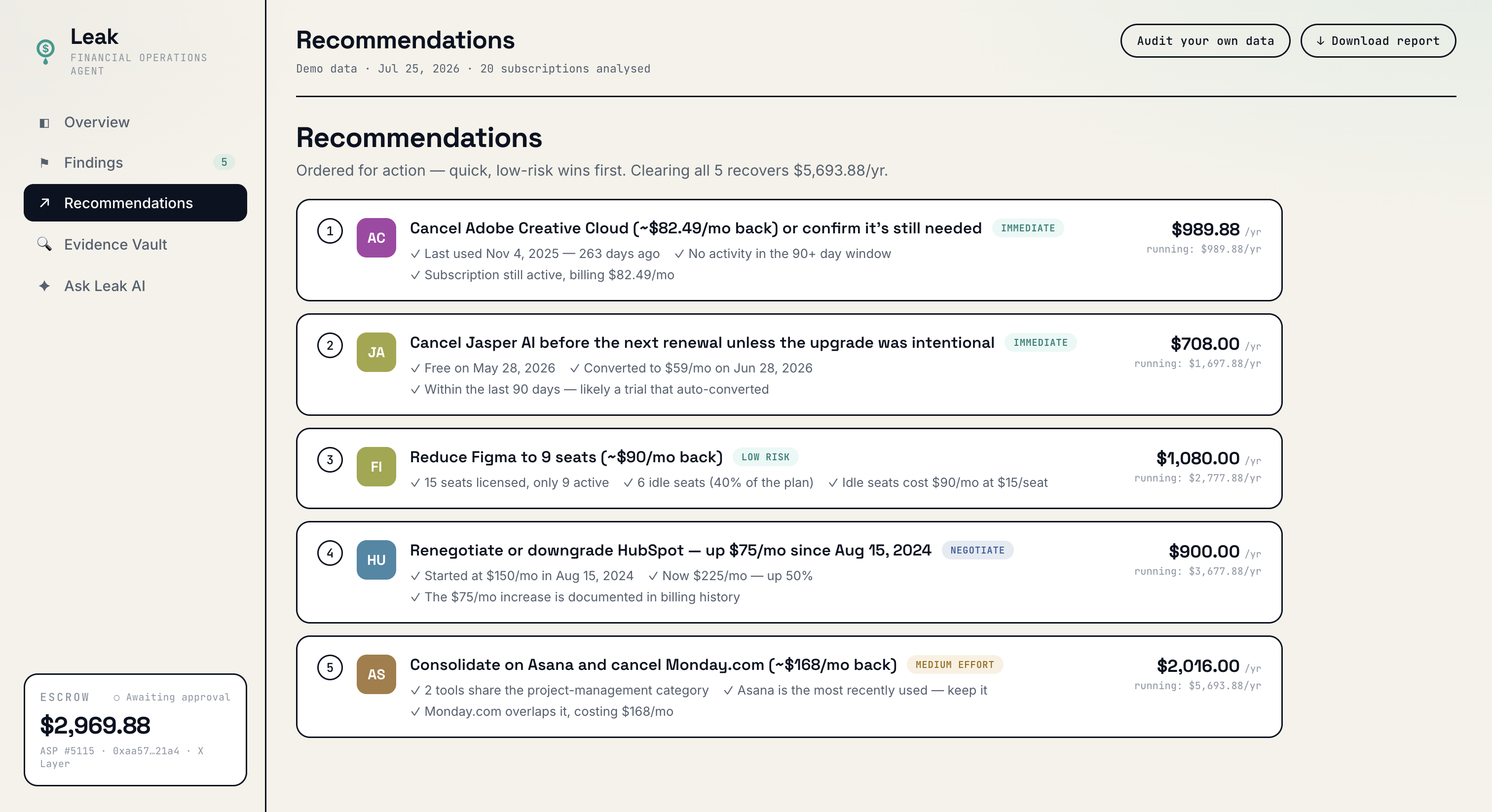The height and width of the screenshot is (812, 1492).
Task: Open the Renegotiate or downgrade HubSpot title
Action: [671, 550]
